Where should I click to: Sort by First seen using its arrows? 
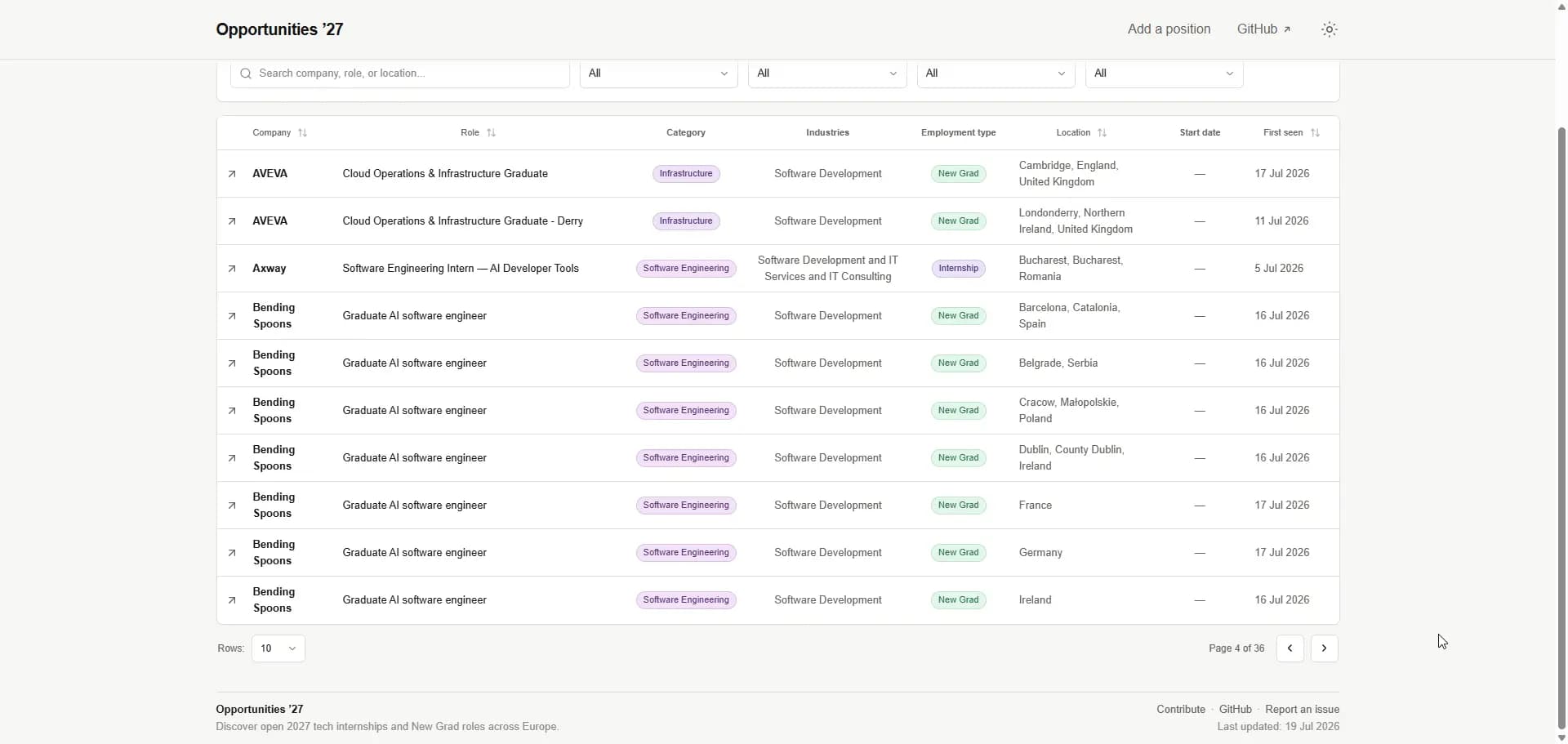[x=1316, y=133]
